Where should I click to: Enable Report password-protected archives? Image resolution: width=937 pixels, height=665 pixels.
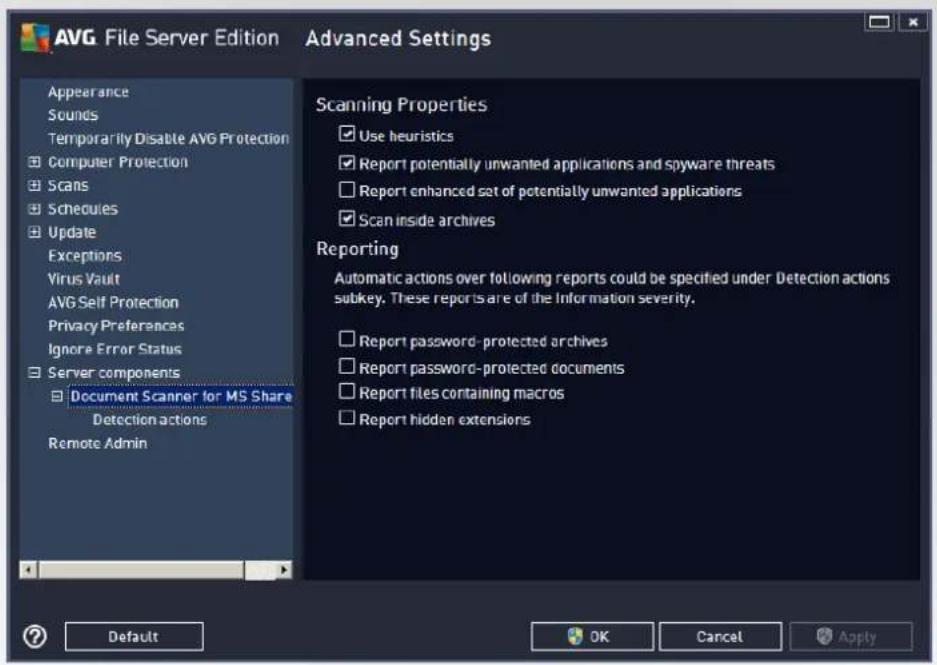[347, 339]
